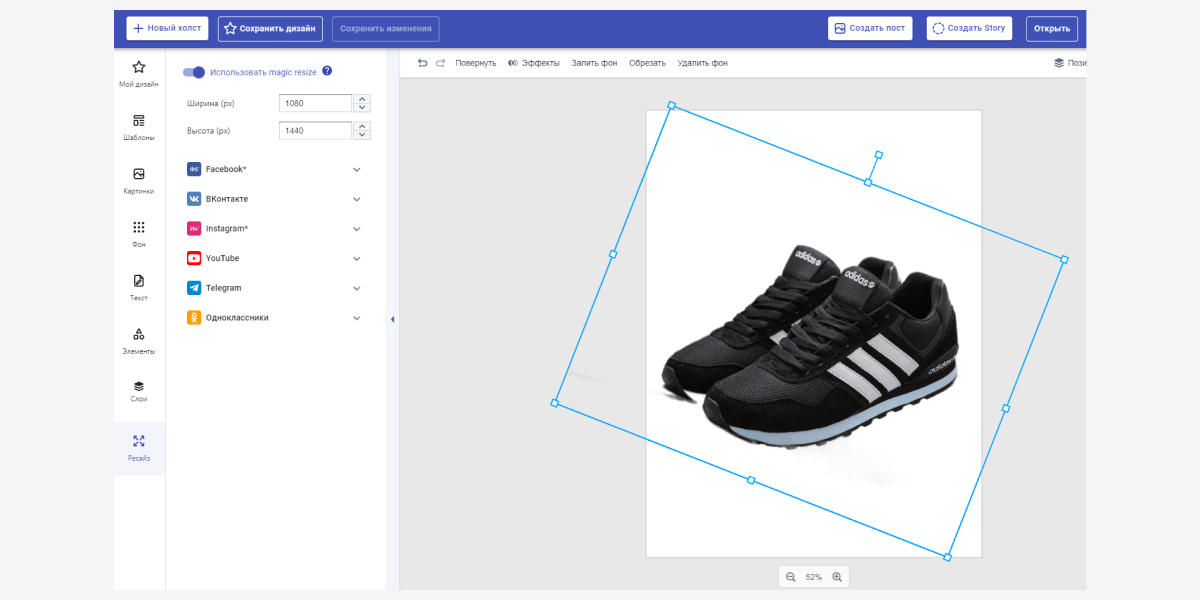
Task: Click Эффекты in the image toolbar
Action: click(x=534, y=63)
